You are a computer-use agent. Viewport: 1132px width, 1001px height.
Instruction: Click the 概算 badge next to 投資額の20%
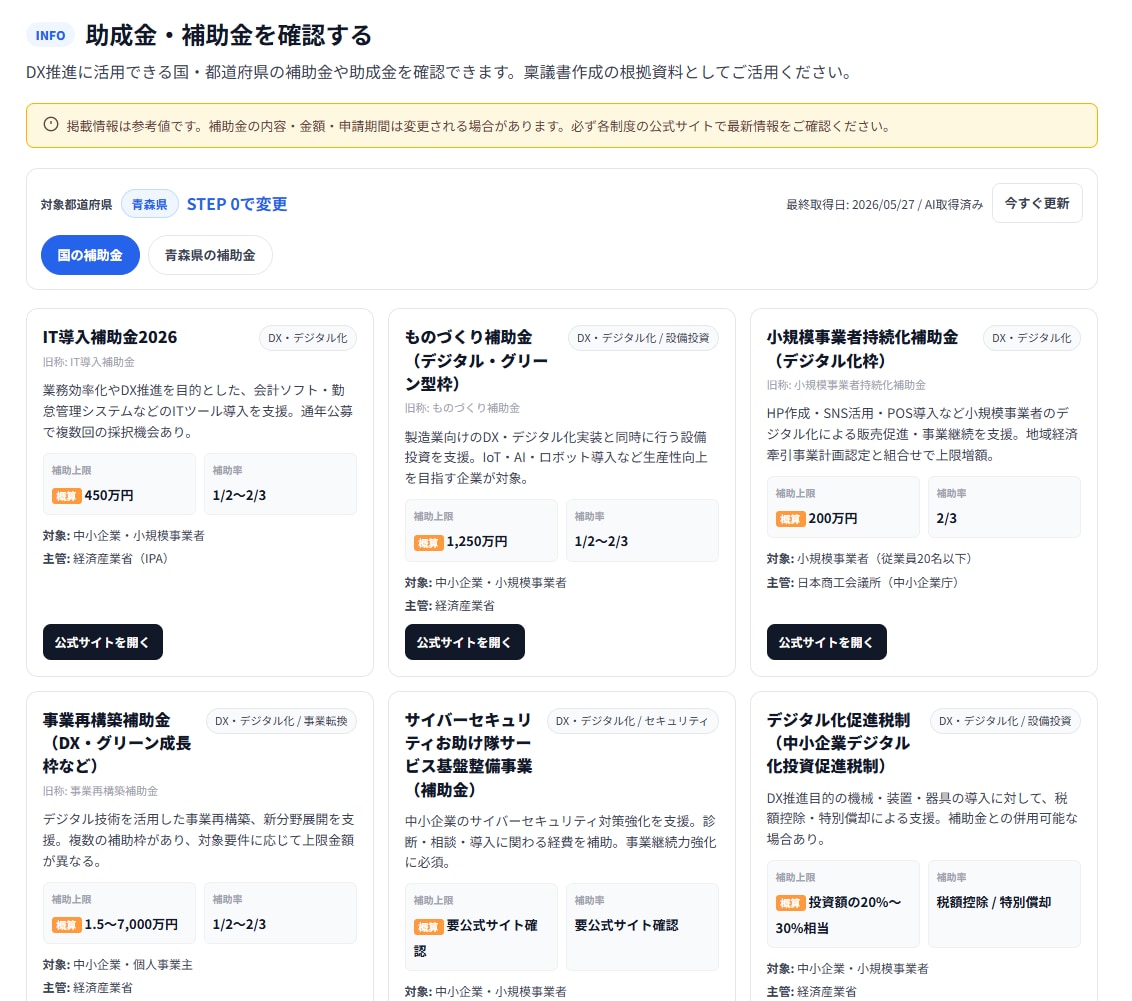790,903
